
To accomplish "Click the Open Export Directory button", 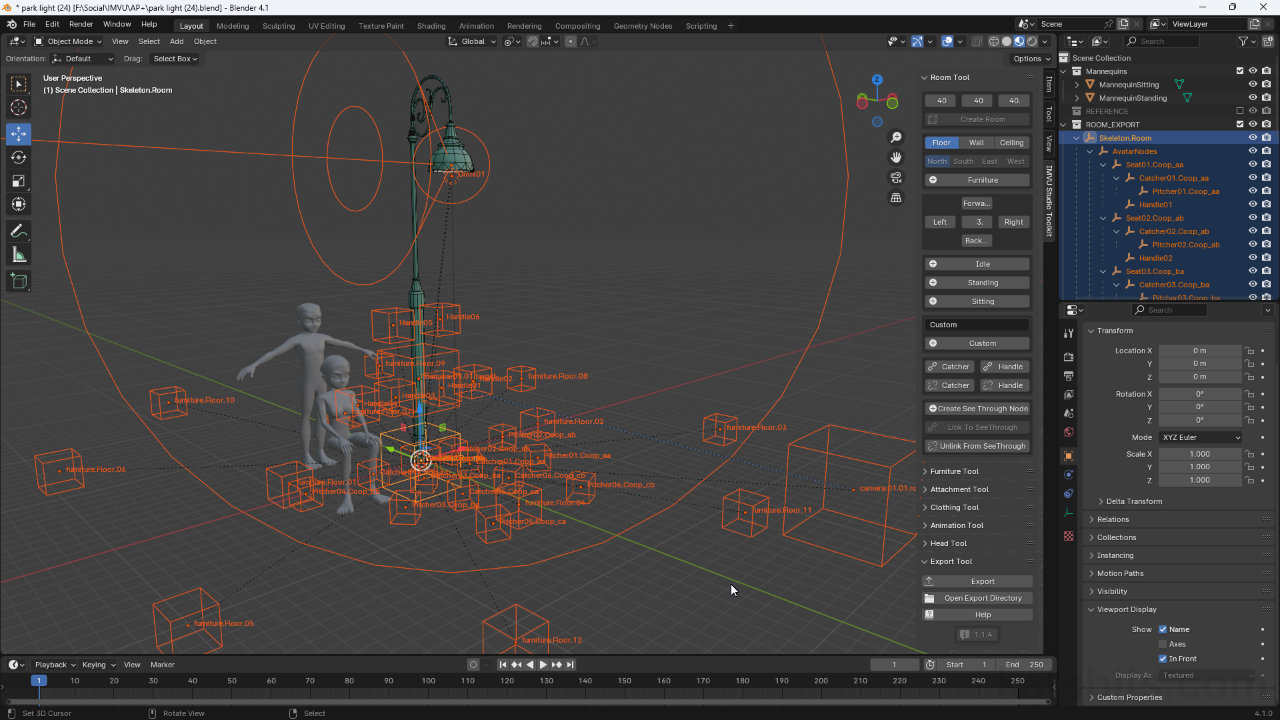I will 982,598.
